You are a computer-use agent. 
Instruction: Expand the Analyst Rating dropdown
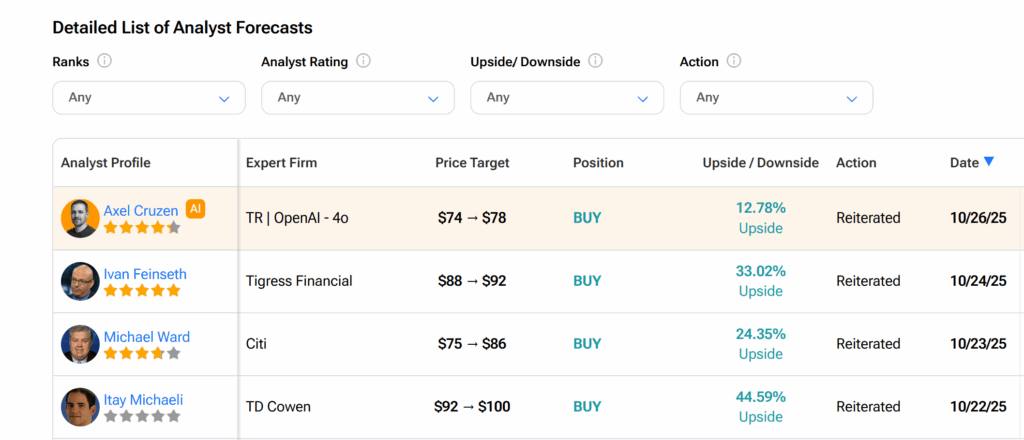point(357,98)
